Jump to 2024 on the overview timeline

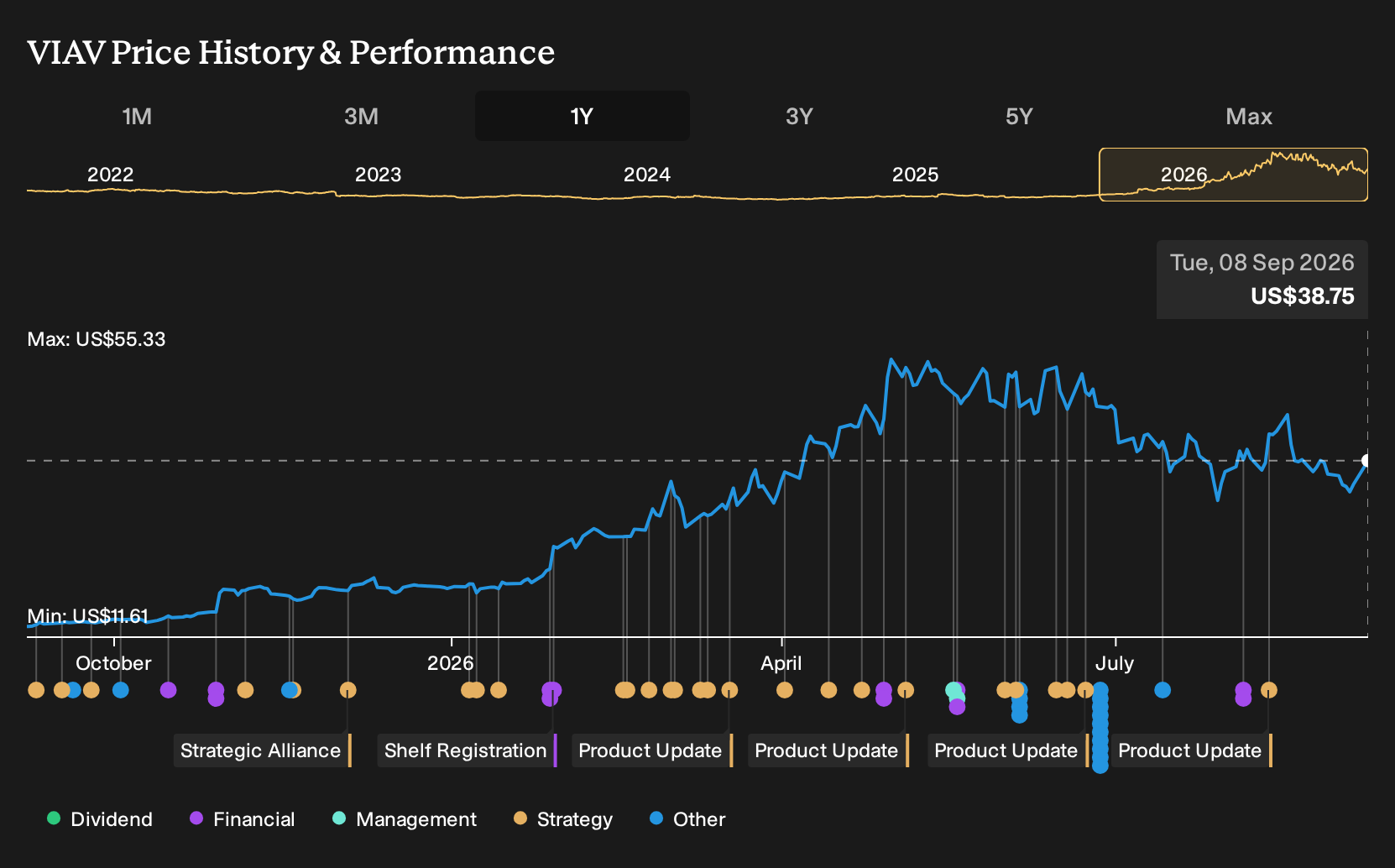[x=647, y=175]
